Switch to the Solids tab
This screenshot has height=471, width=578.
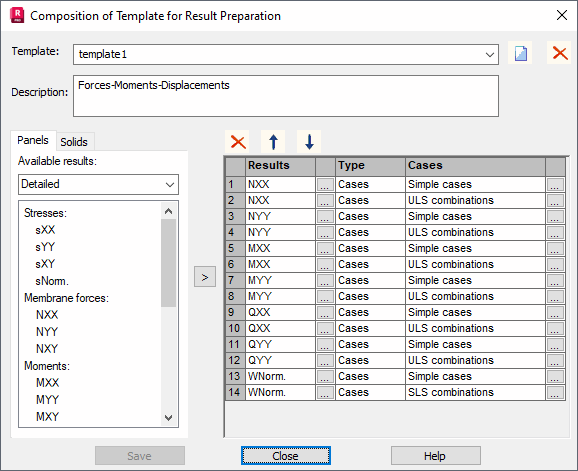pos(74,142)
